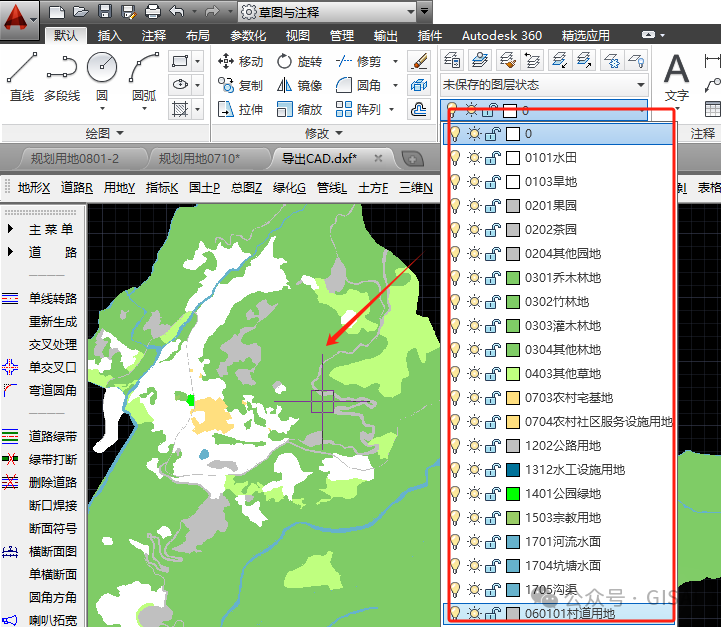
Task: Expand the 绘图 panel flyout
Action: point(105,133)
